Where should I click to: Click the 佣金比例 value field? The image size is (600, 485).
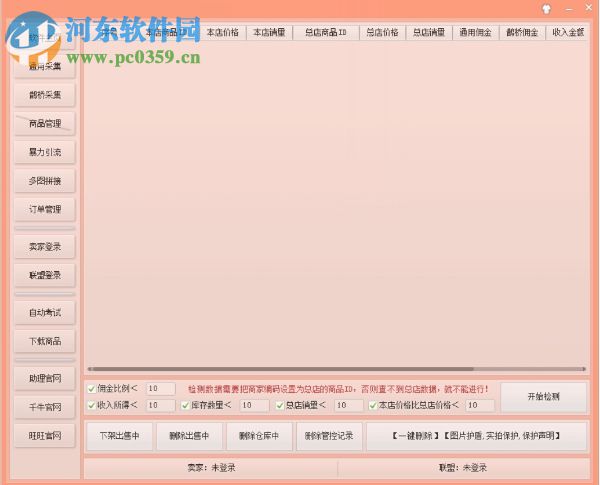(161, 389)
